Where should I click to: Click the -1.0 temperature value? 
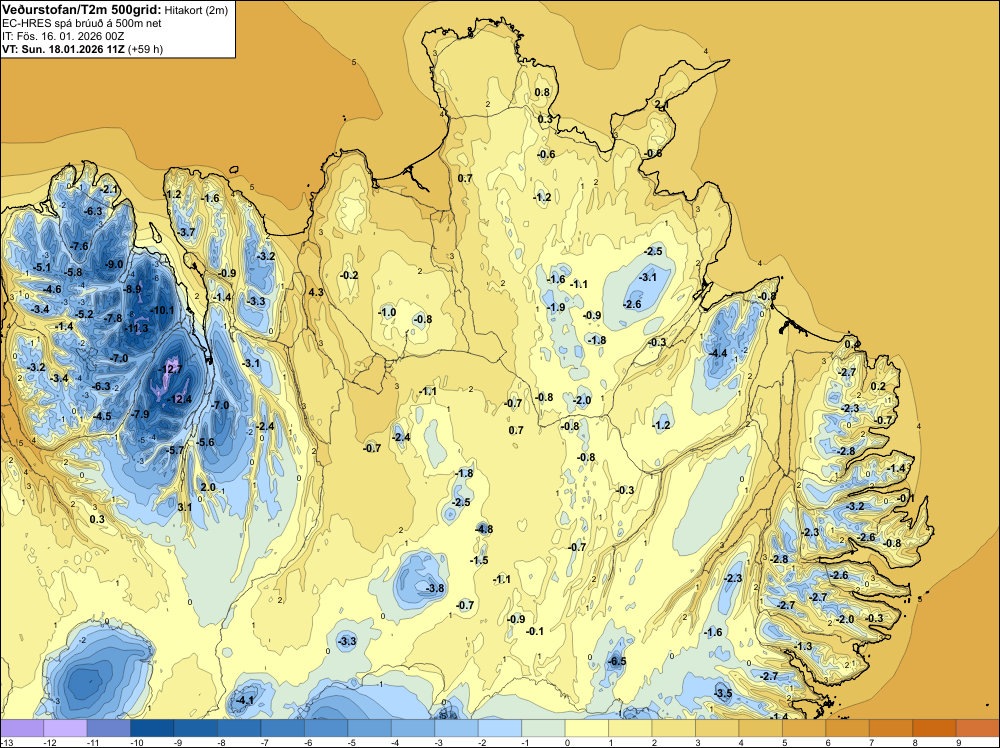click(x=386, y=312)
